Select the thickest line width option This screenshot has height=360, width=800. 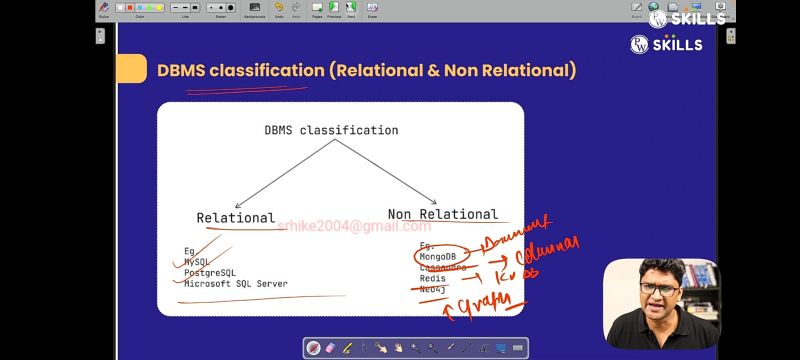(x=195, y=8)
